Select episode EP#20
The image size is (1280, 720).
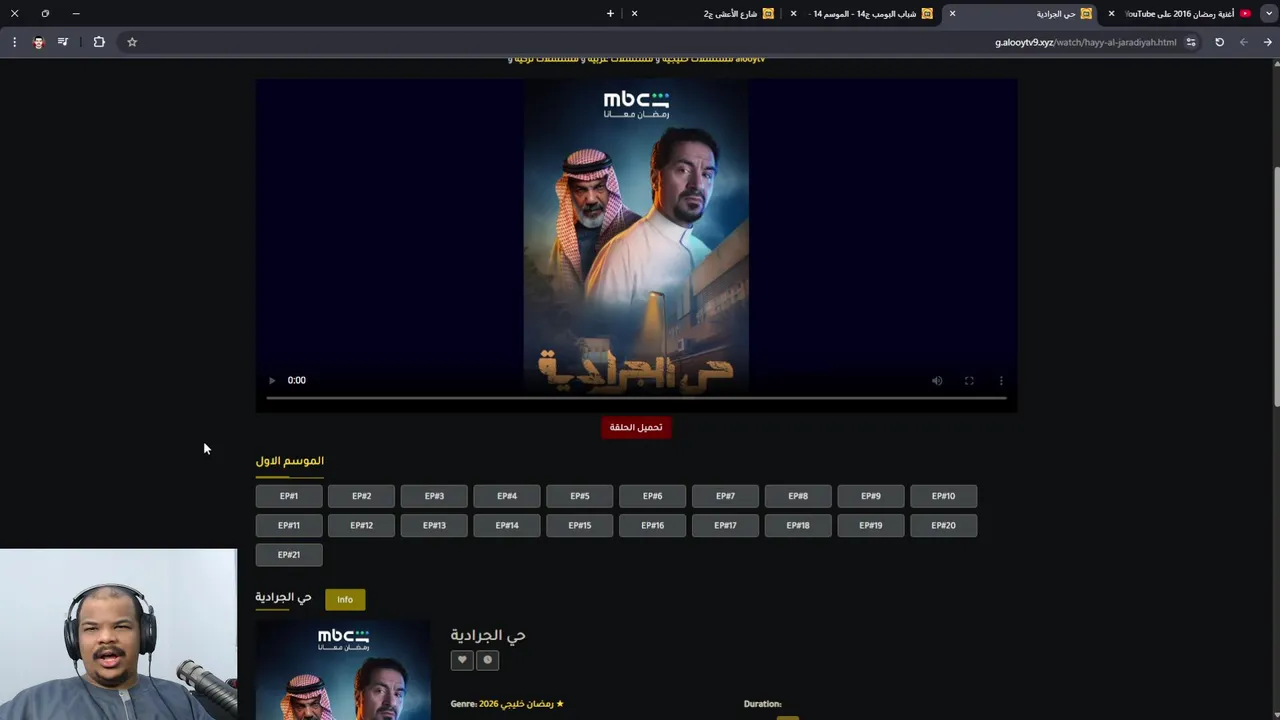943,525
